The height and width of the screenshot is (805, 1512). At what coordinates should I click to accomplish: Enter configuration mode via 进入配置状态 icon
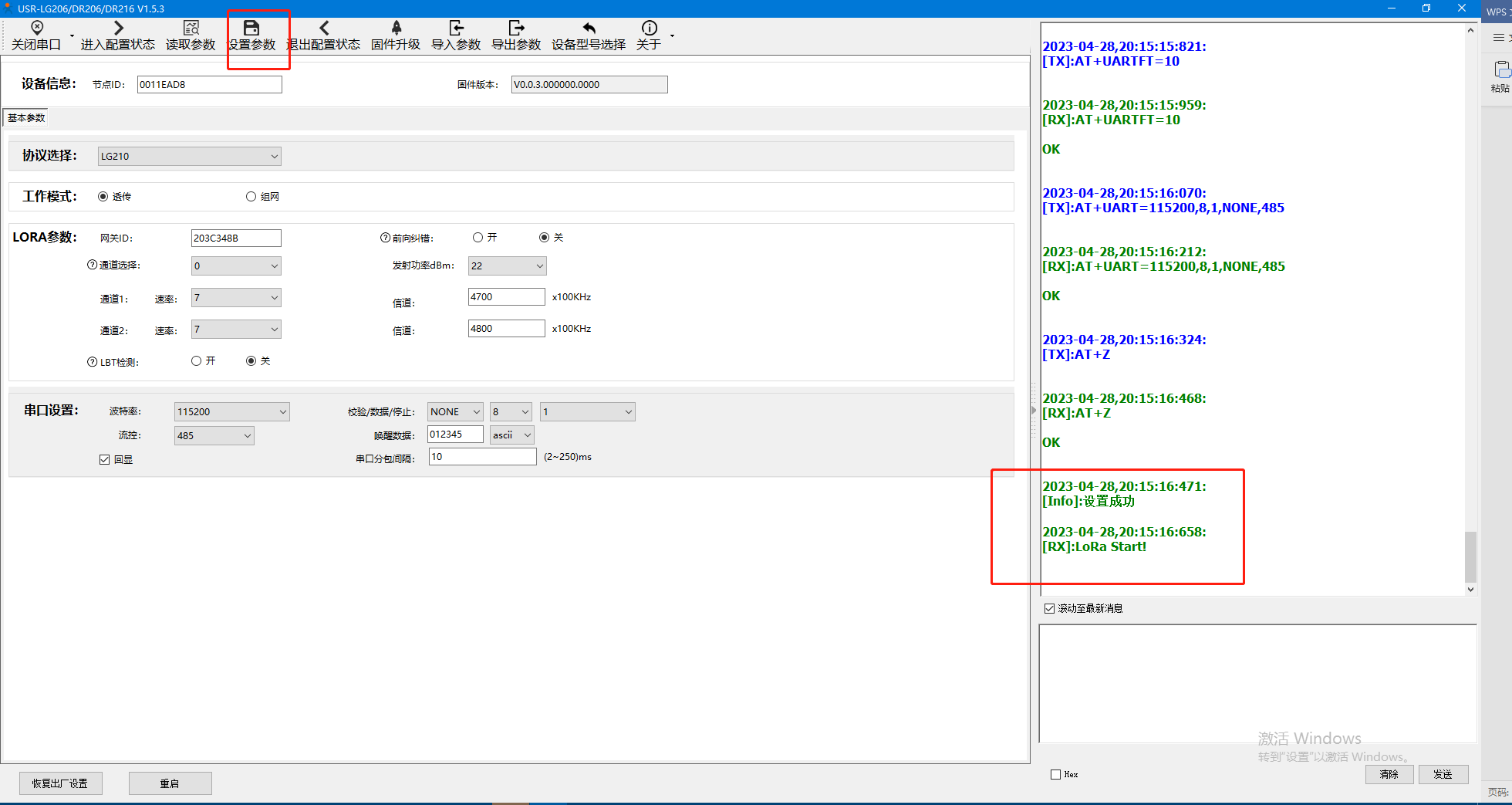118,29
